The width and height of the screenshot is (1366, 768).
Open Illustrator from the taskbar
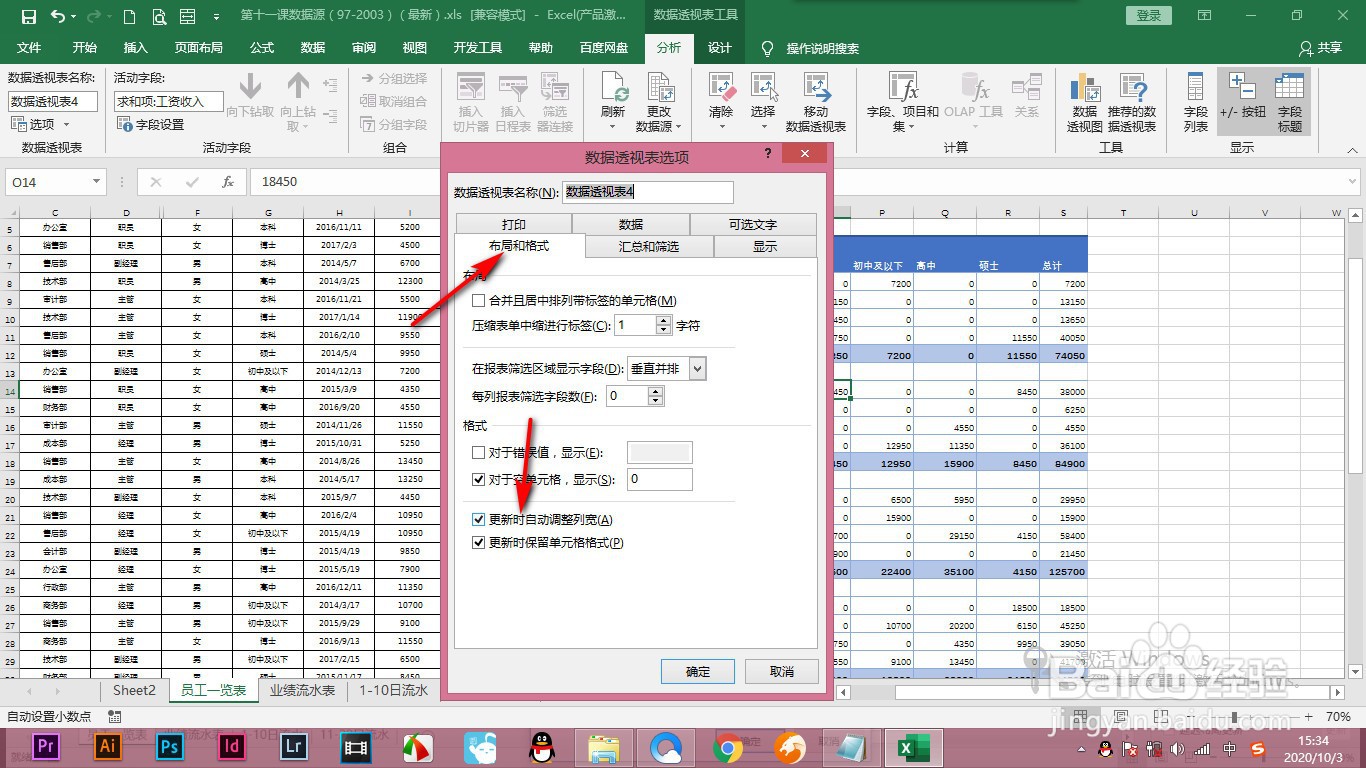tap(108, 746)
